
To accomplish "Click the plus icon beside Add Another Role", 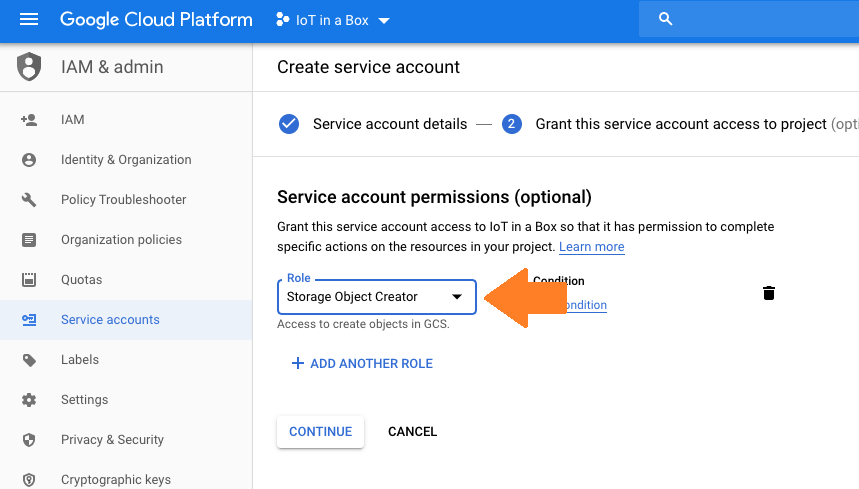I will point(297,363).
